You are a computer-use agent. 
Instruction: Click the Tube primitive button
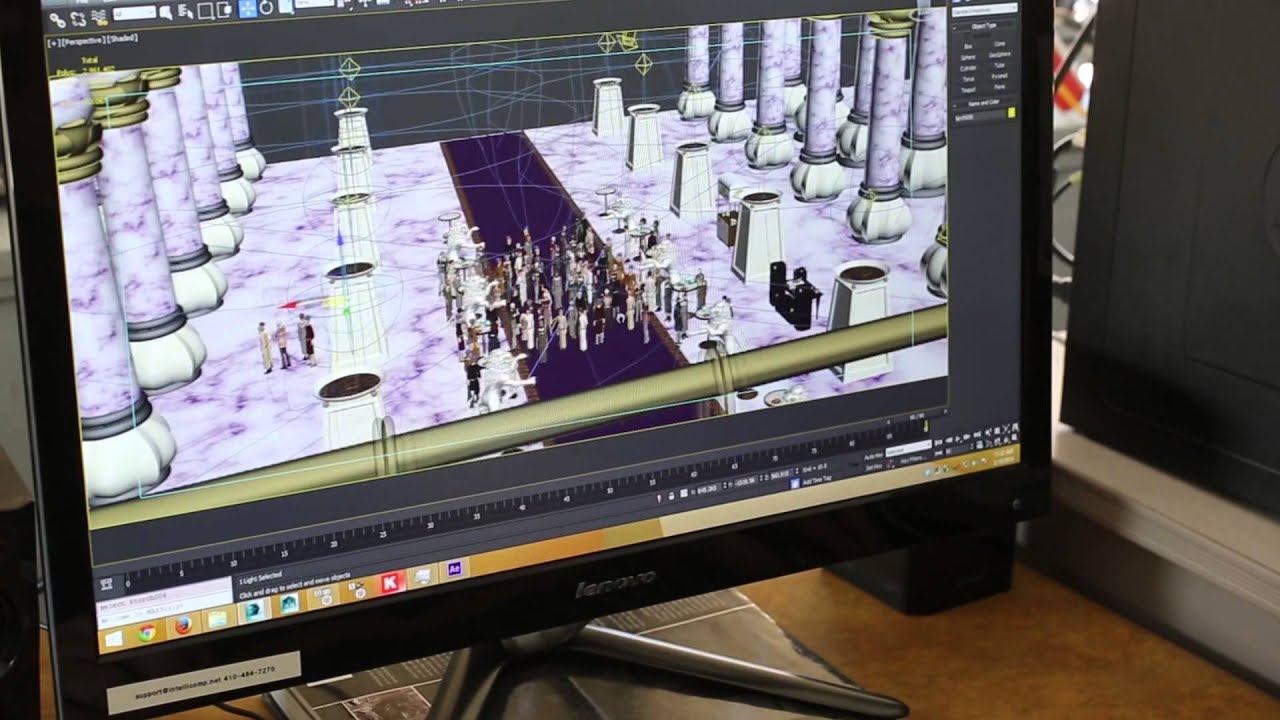[1000, 65]
